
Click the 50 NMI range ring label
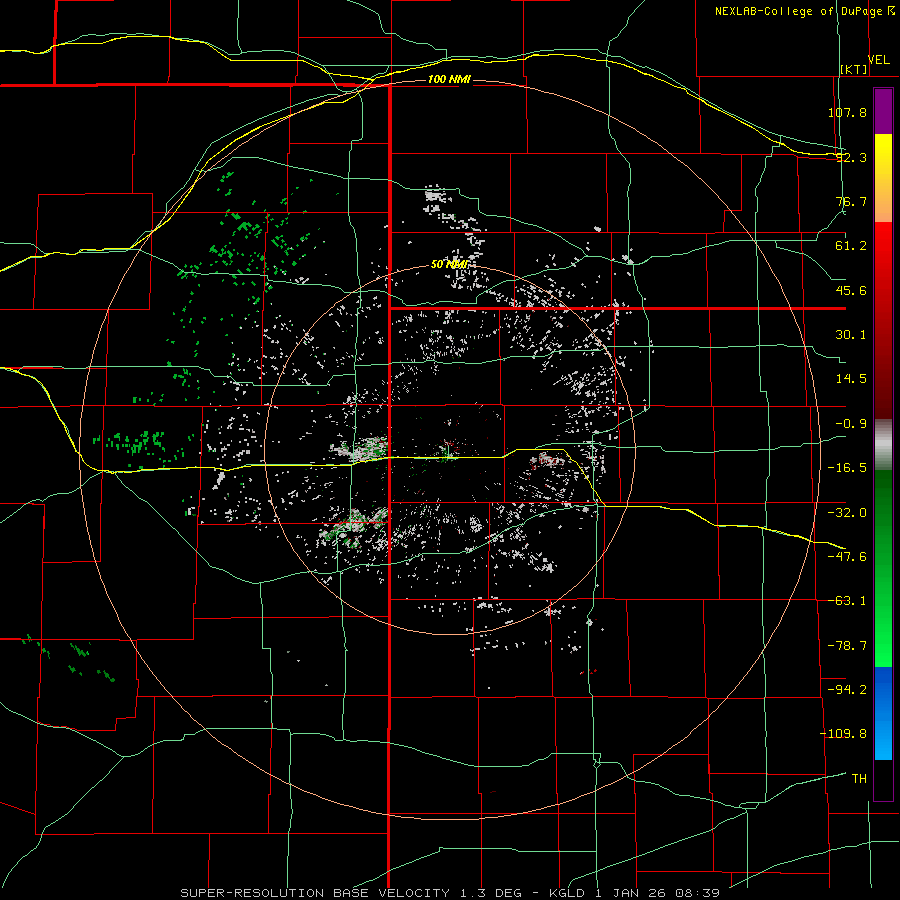click(x=449, y=265)
